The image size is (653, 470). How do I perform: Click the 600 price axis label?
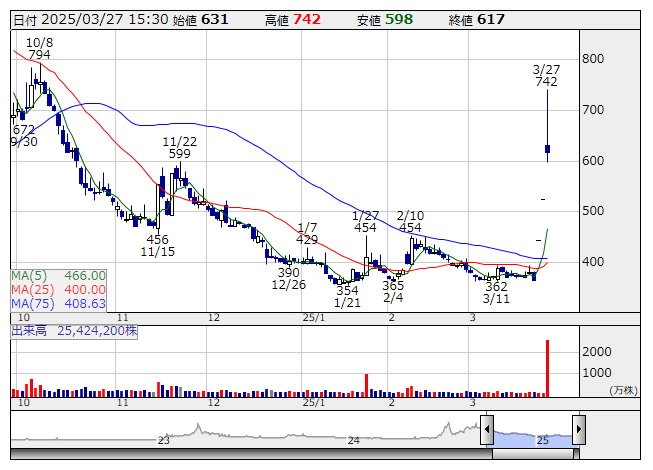[x=593, y=161]
